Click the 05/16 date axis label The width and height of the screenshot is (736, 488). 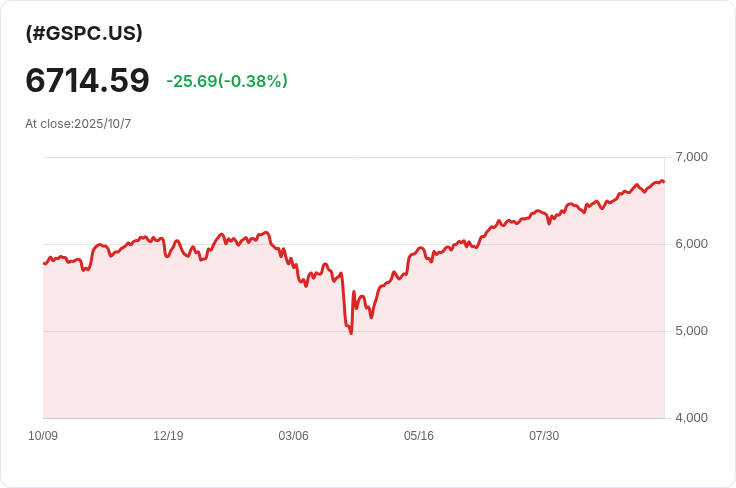419,436
